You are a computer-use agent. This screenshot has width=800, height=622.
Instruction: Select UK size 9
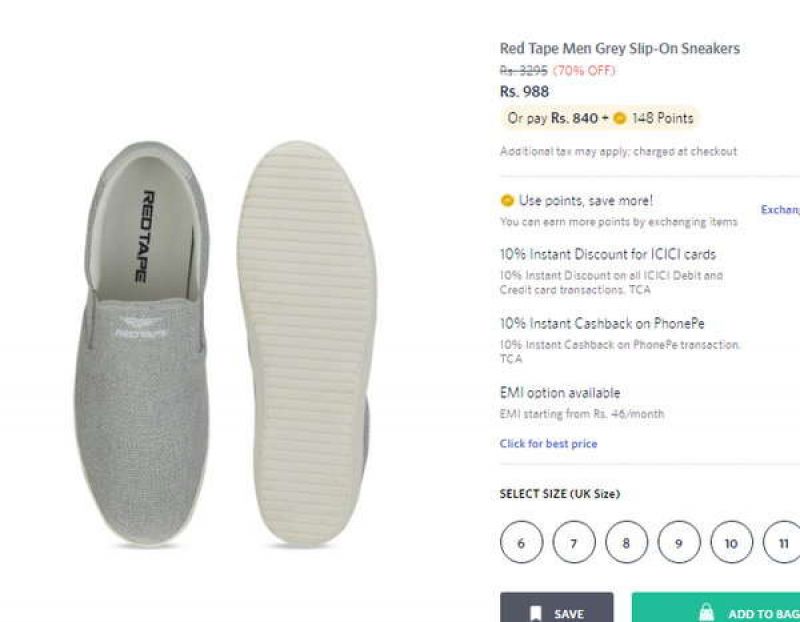(679, 543)
